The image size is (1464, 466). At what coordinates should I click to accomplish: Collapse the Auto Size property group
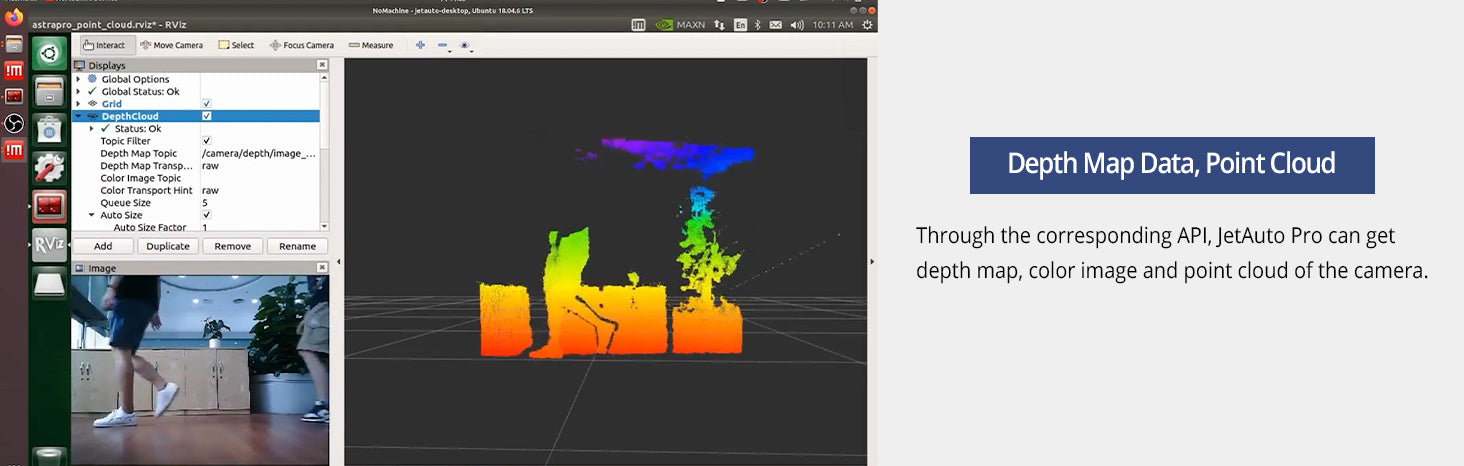pyautogui.click(x=91, y=215)
